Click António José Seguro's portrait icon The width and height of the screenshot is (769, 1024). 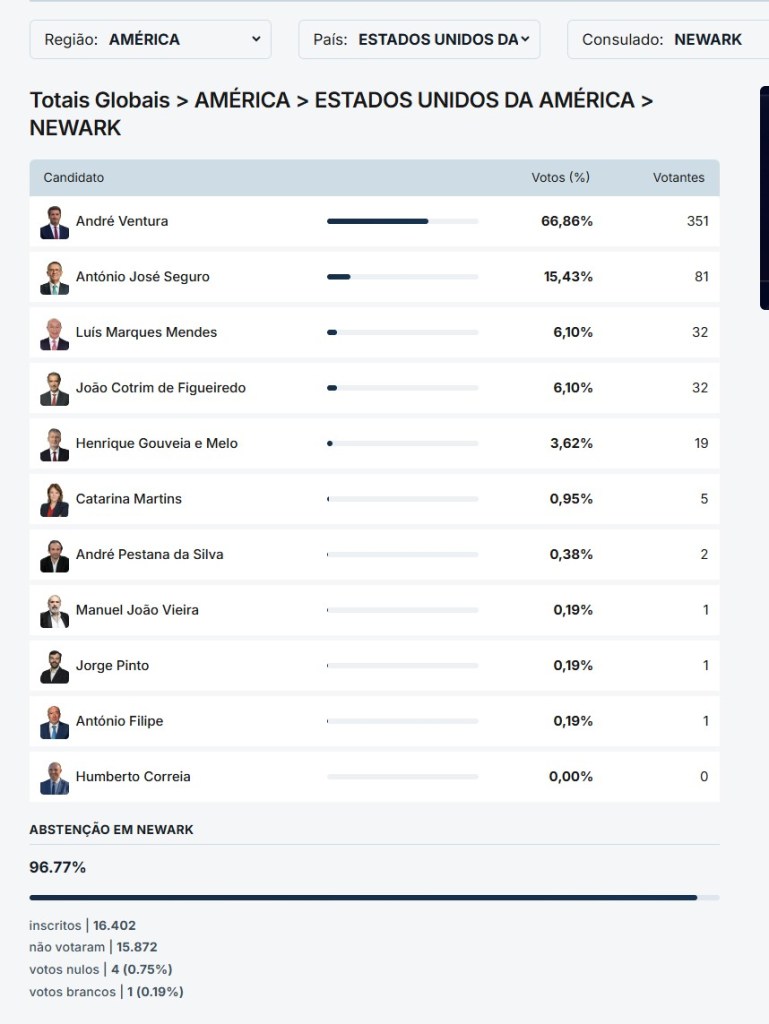[x=54, y=278]
